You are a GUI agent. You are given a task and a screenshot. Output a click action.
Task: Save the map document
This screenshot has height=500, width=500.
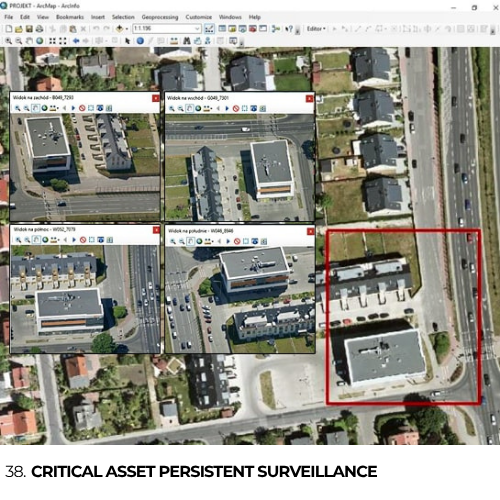click(29, 29)
